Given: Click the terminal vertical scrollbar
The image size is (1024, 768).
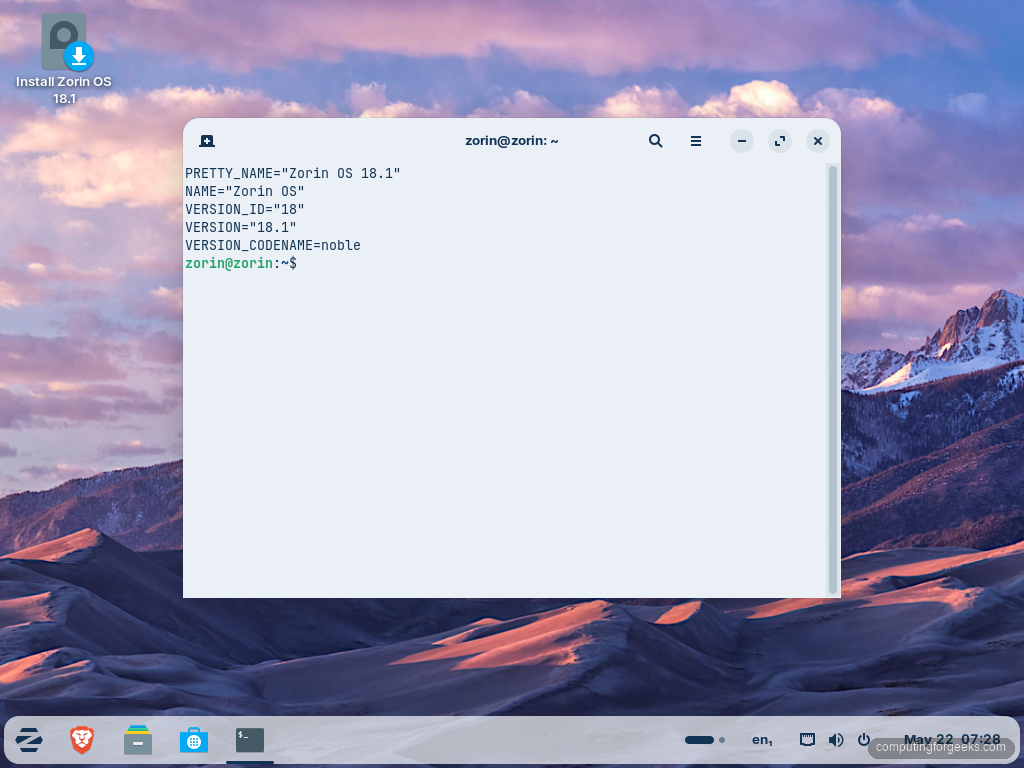Looking at the screenshot, I should (833, 379).
